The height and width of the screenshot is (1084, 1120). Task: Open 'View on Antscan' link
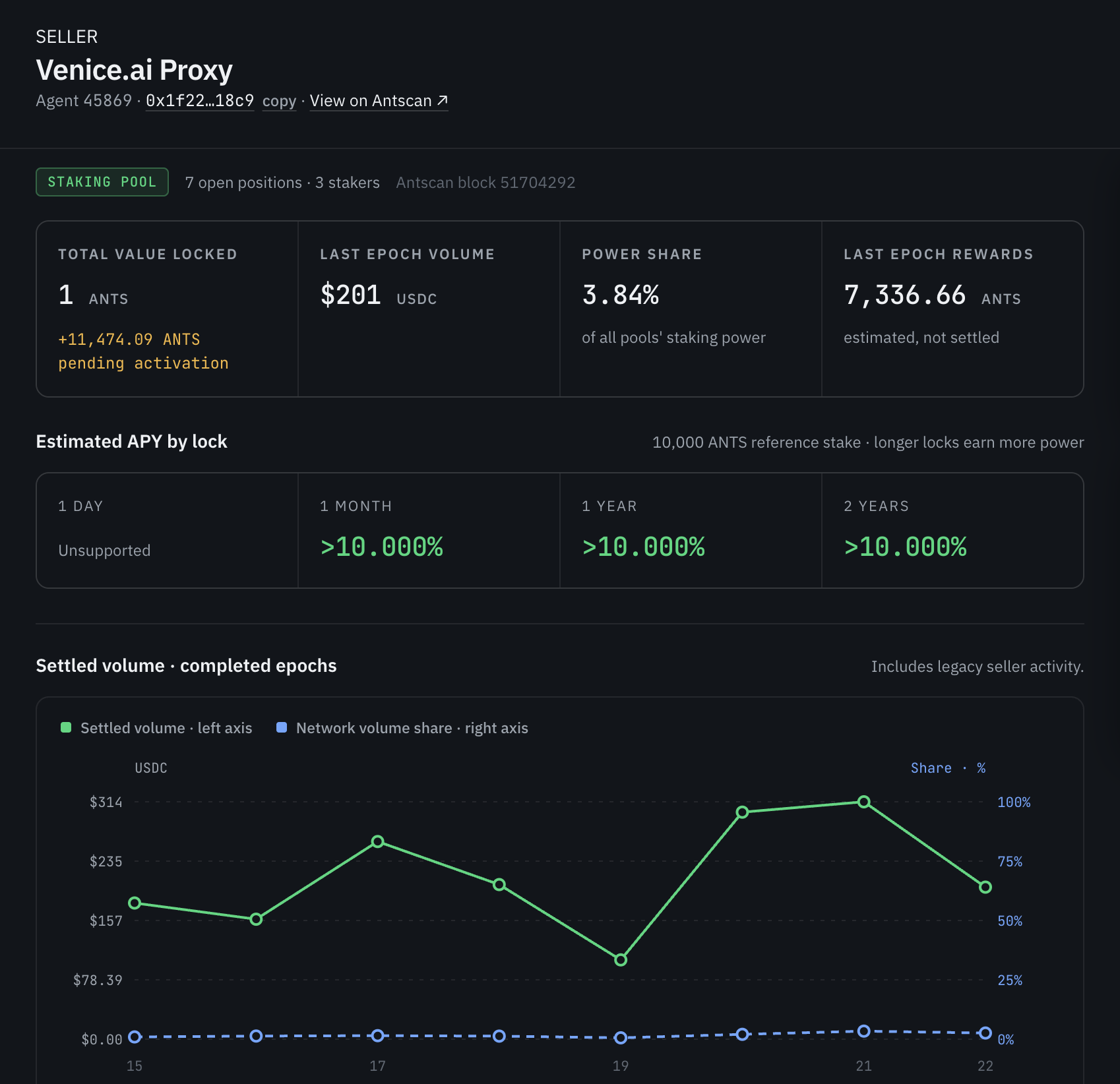pyautogui.click(x=379, y=101)
